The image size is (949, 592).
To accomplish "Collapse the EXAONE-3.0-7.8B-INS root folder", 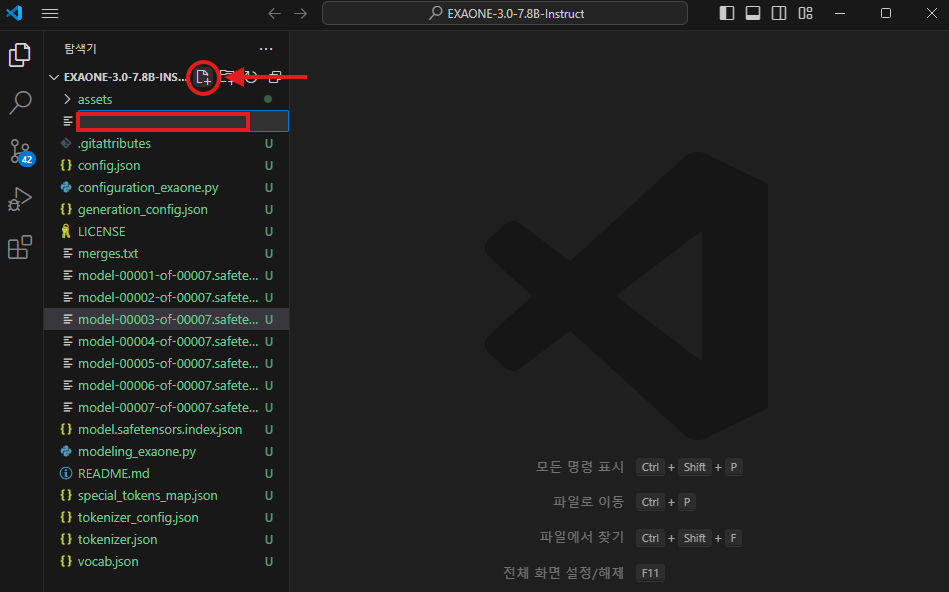I will pos(118,77).
